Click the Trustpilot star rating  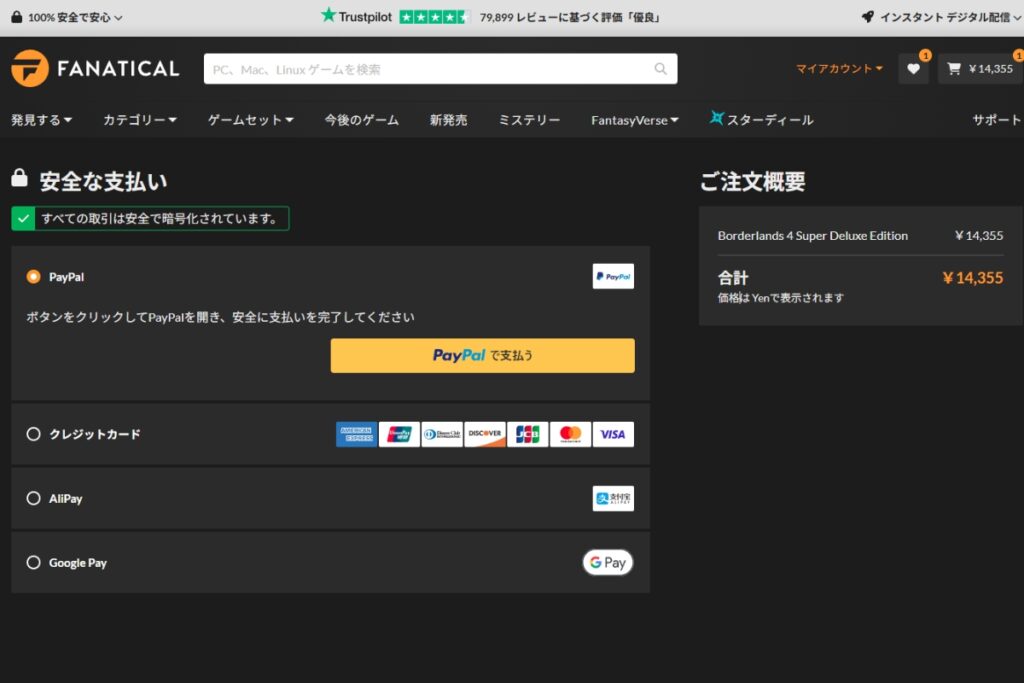[x=434, y=17]
